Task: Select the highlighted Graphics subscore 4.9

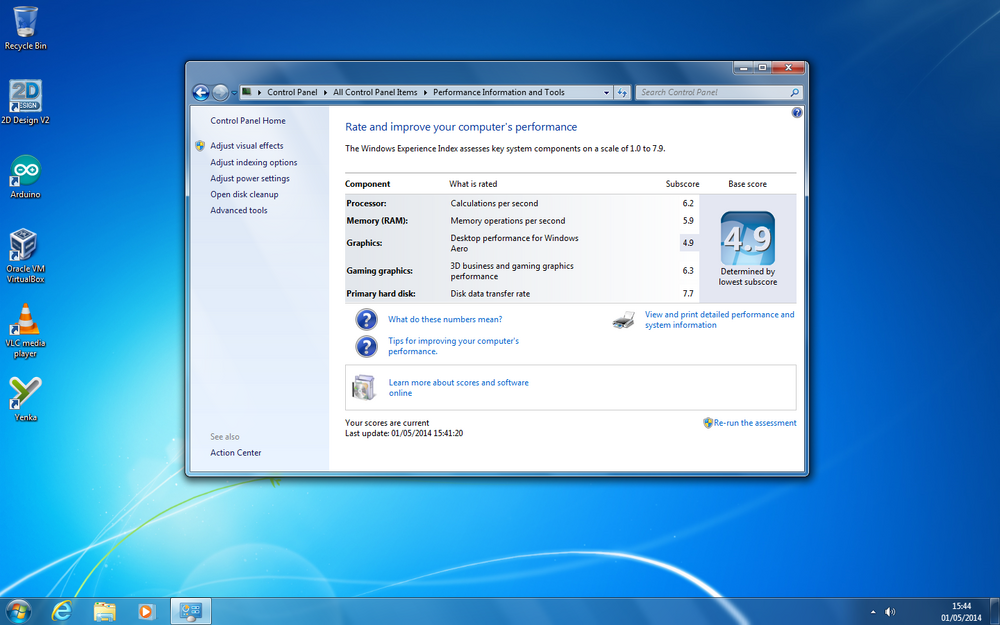Action: pos(688,243)
